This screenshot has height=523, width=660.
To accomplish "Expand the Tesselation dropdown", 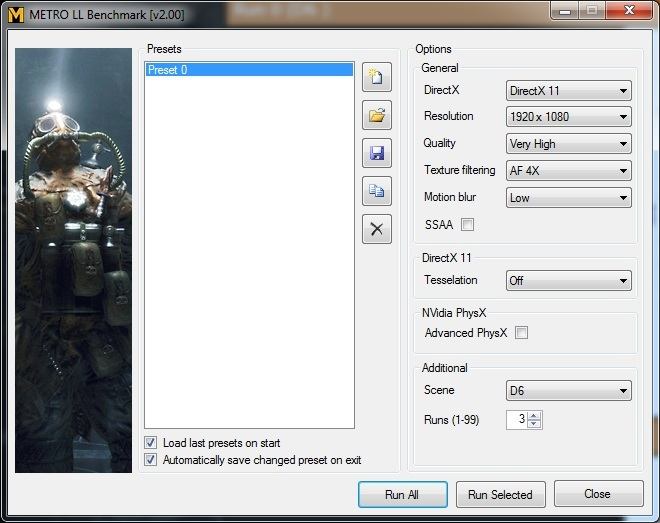I will [569, 280].
